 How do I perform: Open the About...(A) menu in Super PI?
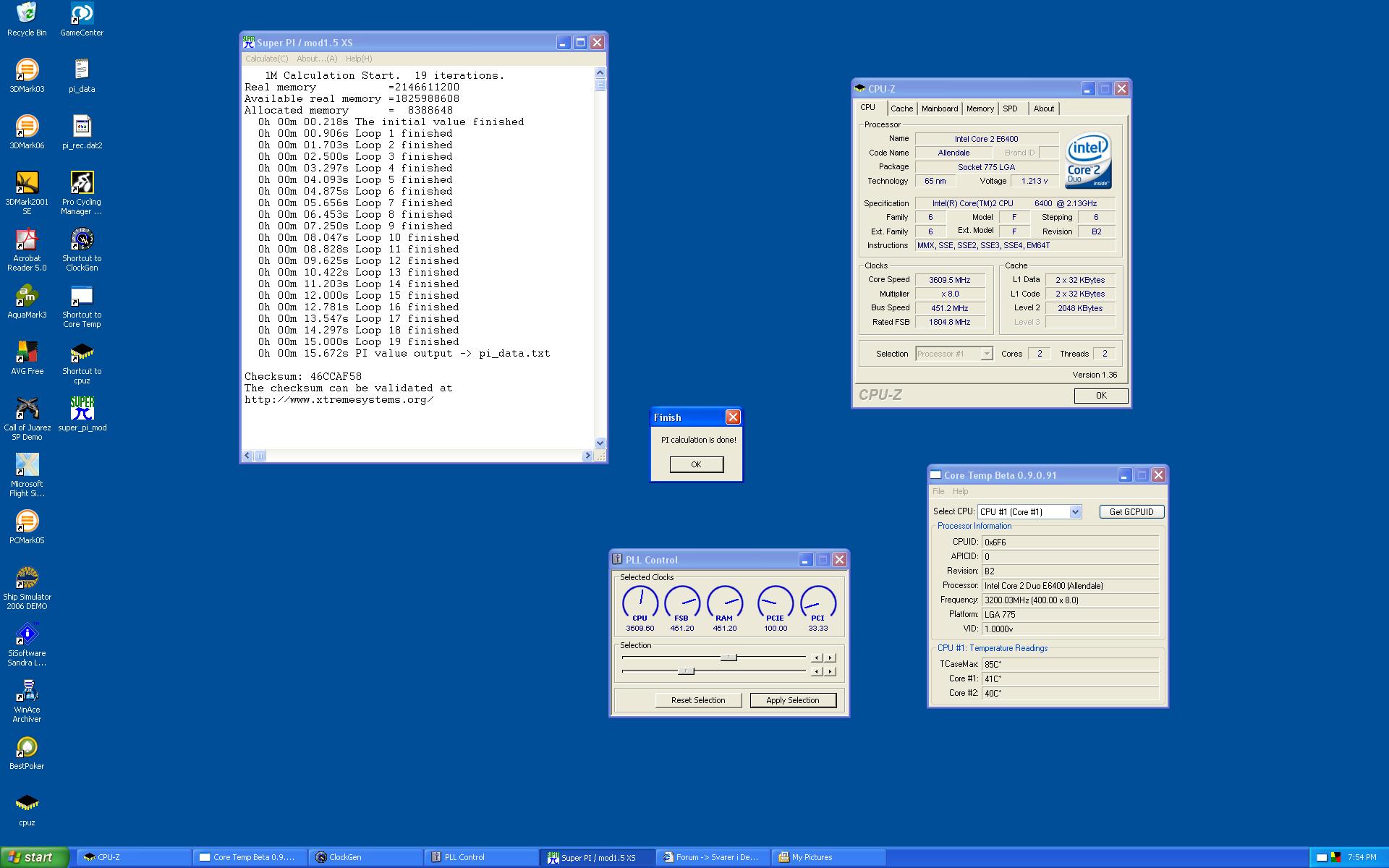pos(316,59)
